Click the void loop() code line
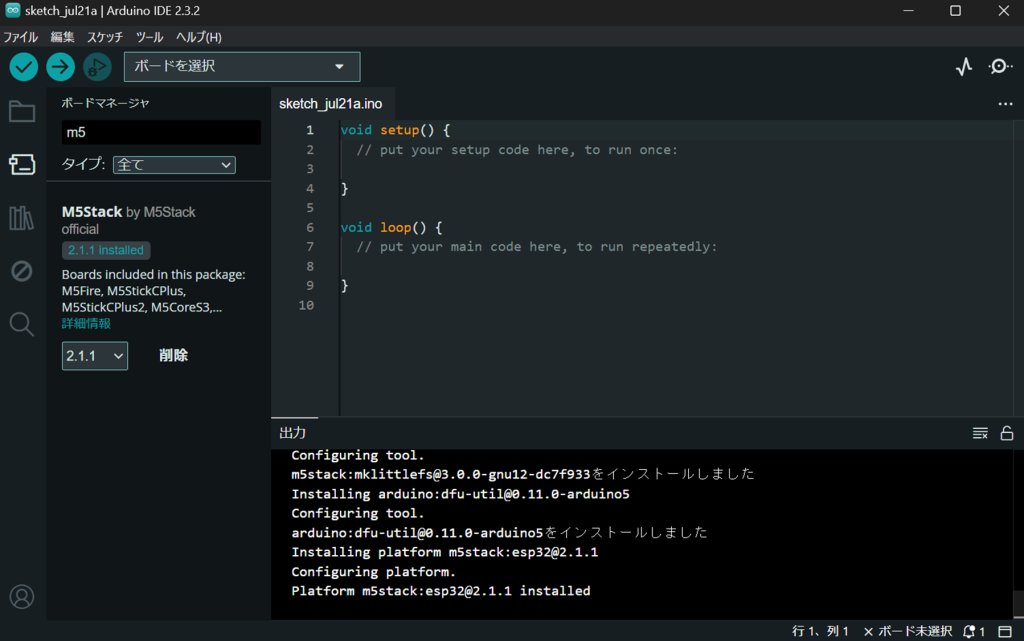1024x641 pixels. point(391,227)
